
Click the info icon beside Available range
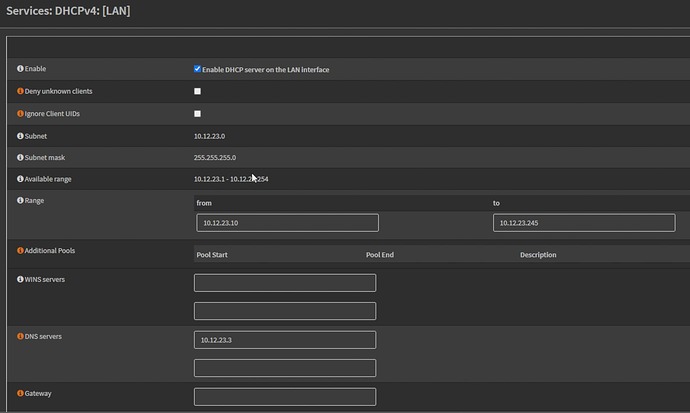(x=21, y=179)
